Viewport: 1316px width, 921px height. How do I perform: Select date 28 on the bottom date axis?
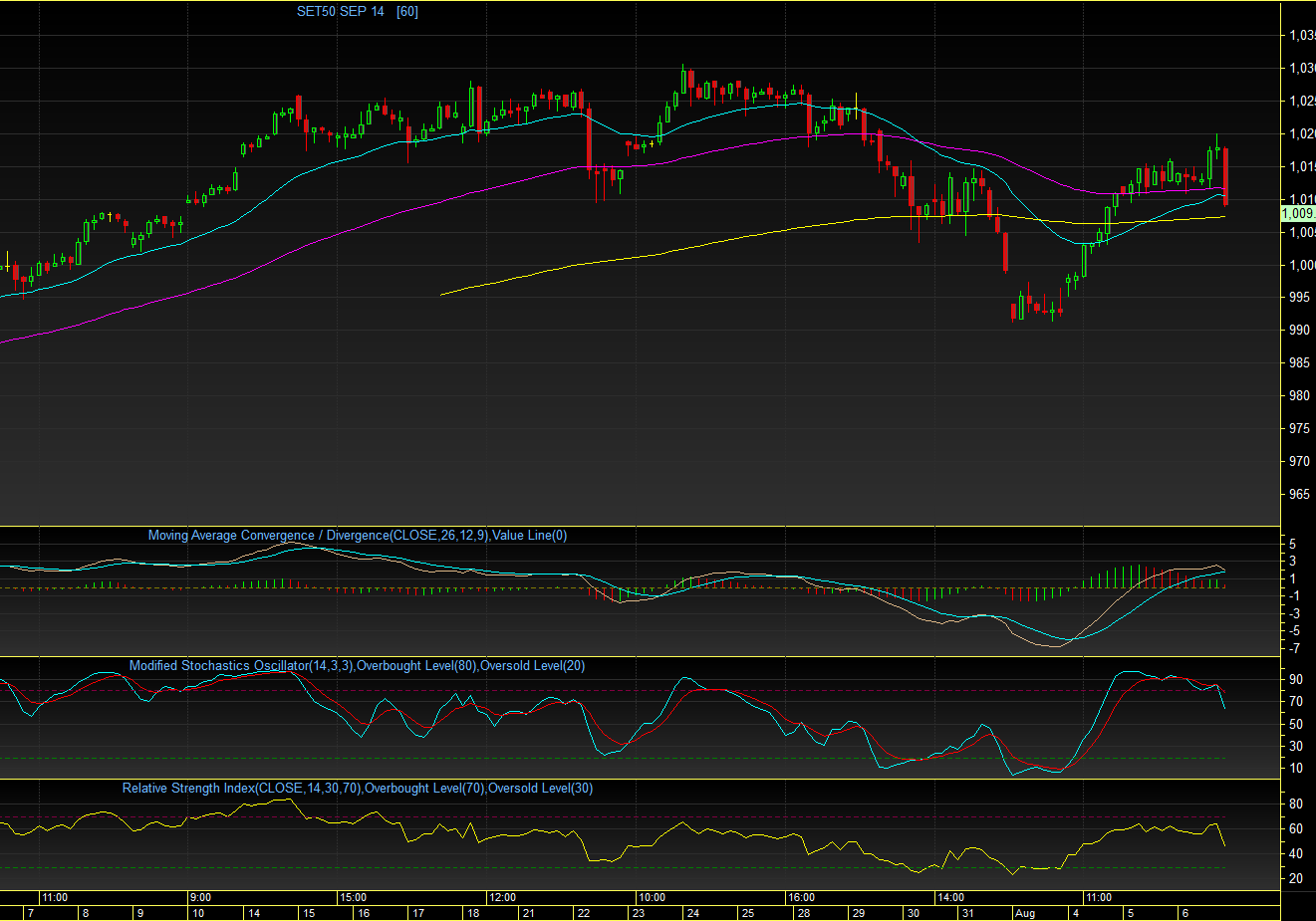pos(804,913)
